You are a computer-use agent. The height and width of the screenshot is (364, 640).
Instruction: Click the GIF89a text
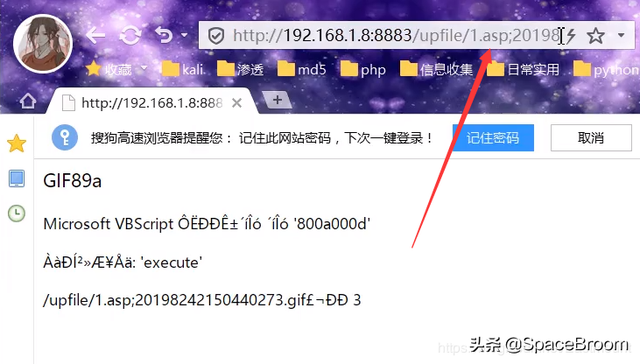[x=72, y=181]
